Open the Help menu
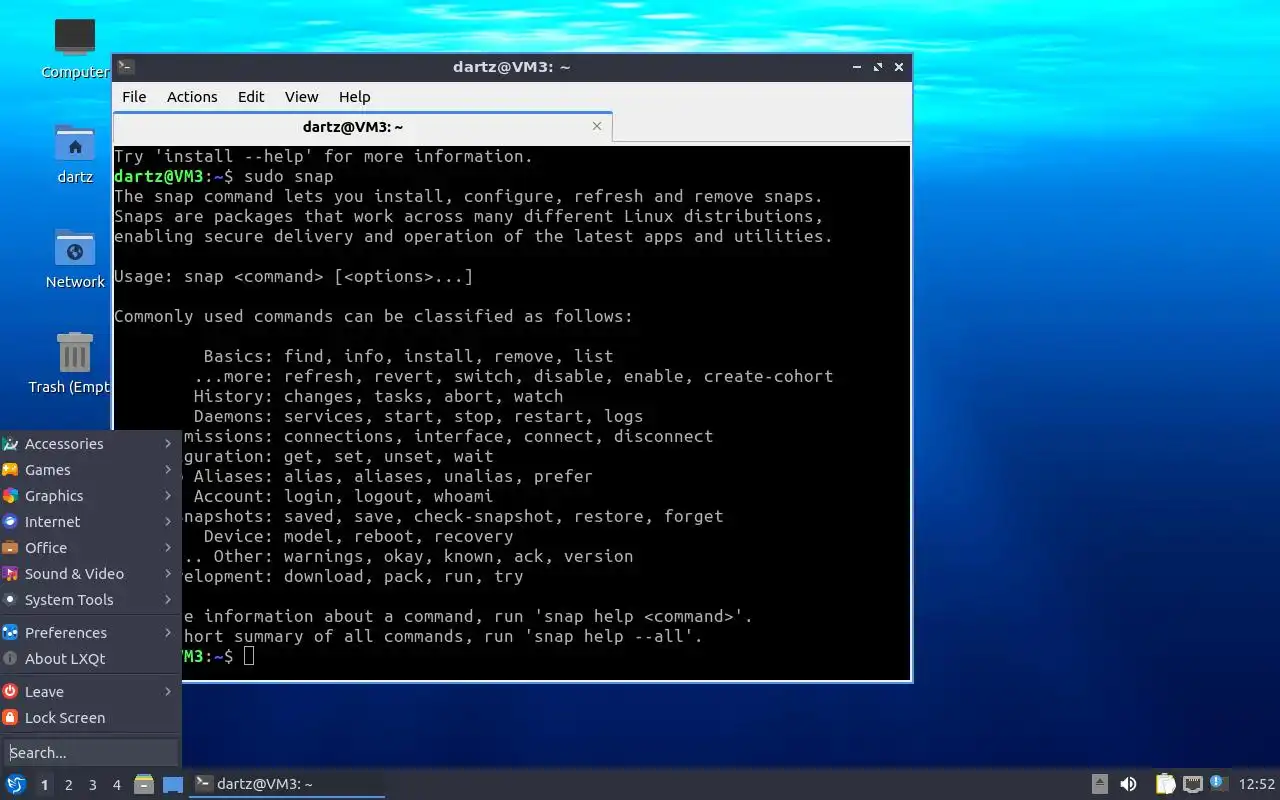 pos(354,97)
